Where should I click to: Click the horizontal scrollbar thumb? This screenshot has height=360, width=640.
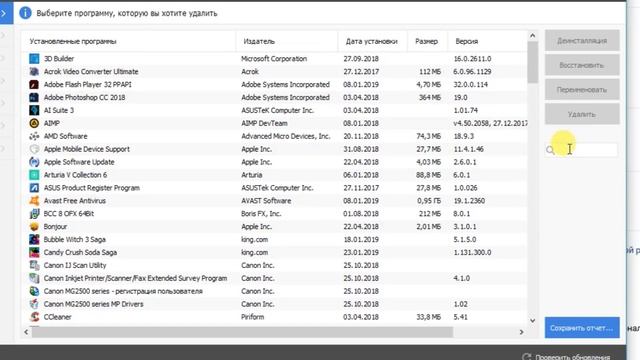click(242, 332)
